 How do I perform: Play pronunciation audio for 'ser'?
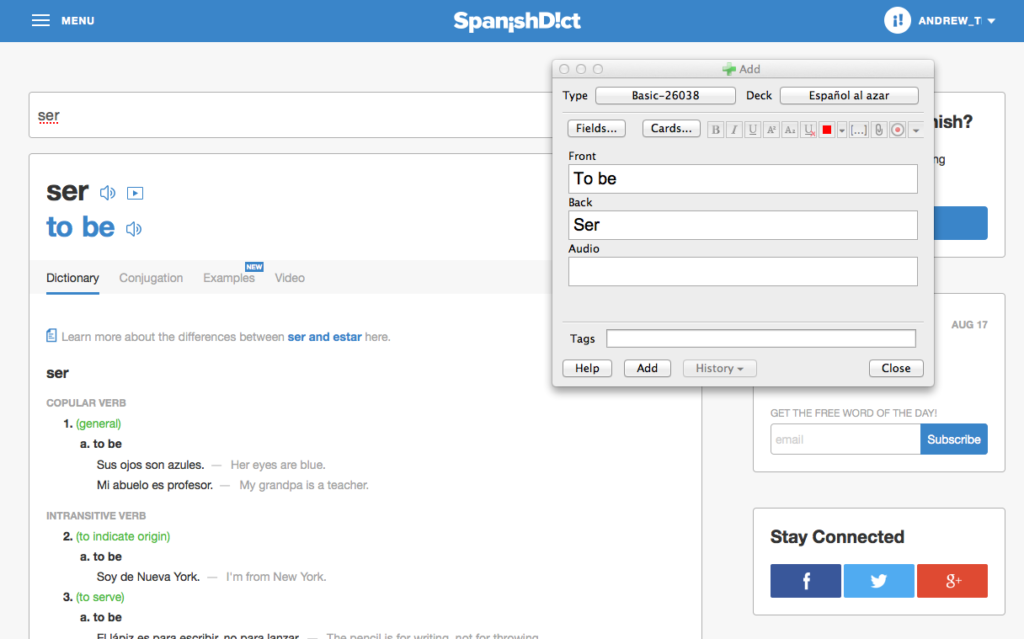coord(108,193)
